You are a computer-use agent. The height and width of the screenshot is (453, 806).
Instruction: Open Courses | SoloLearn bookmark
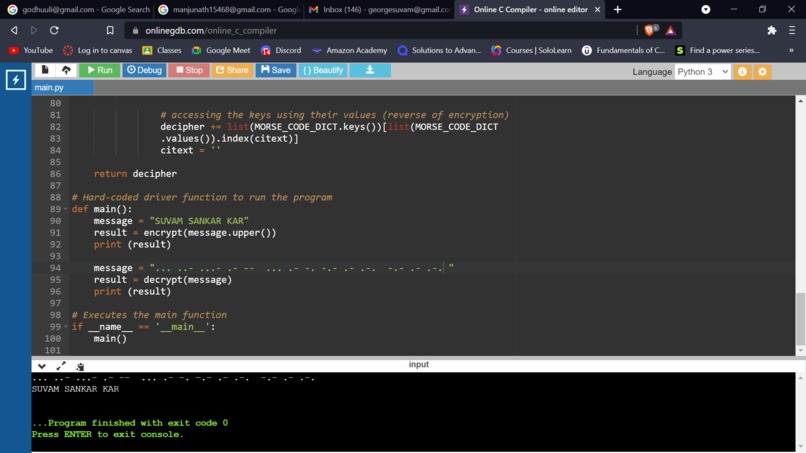[x=532, y=50]
